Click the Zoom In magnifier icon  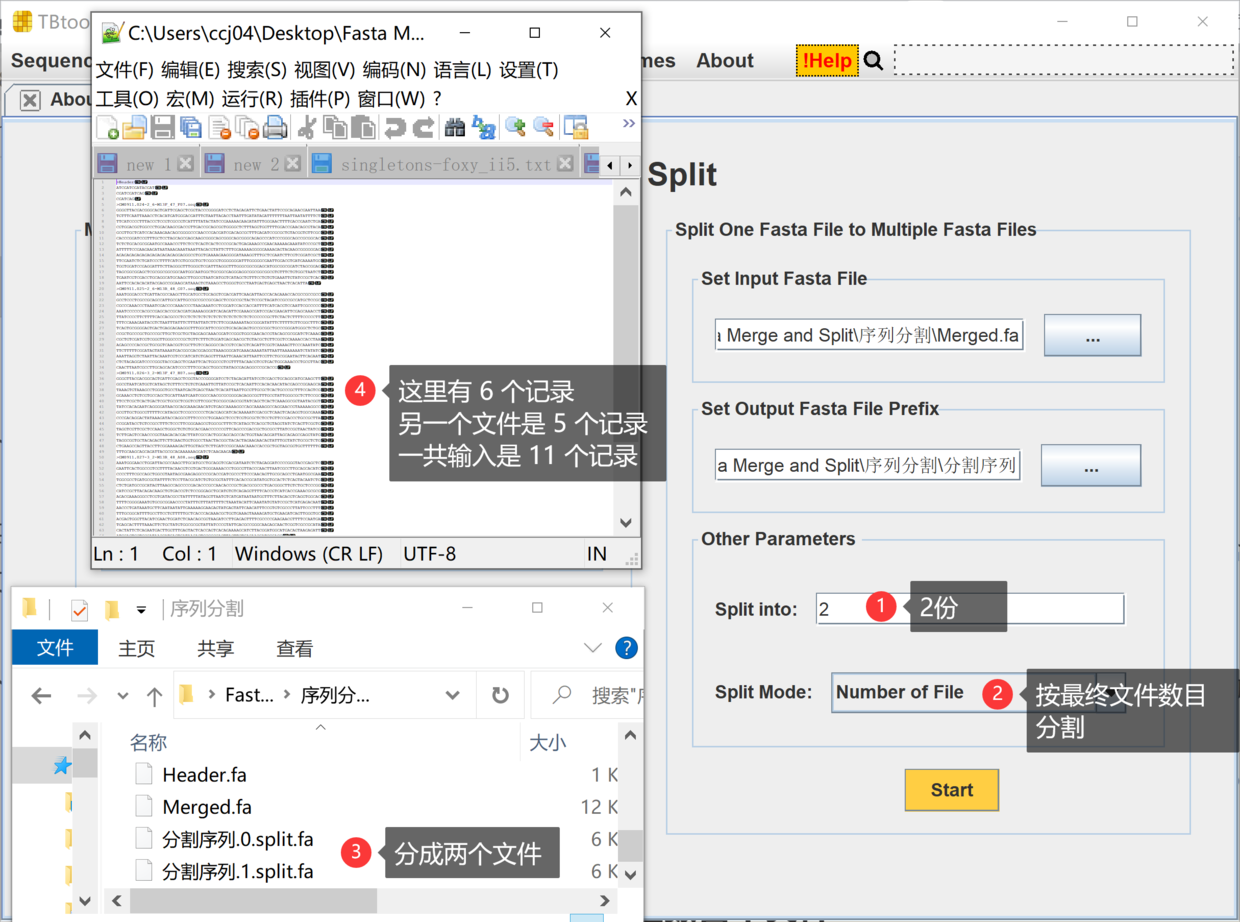[x=516, y=127]
